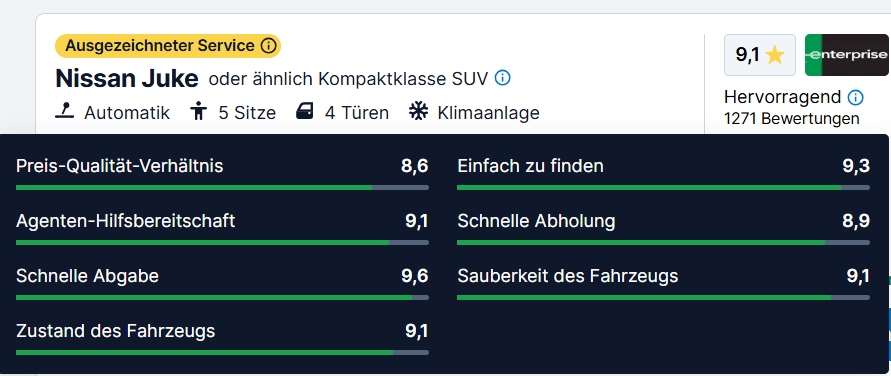Click the Schnelle Abgabe rating bar
Screen dimensions: 891x376
click(x=222, y=297)
